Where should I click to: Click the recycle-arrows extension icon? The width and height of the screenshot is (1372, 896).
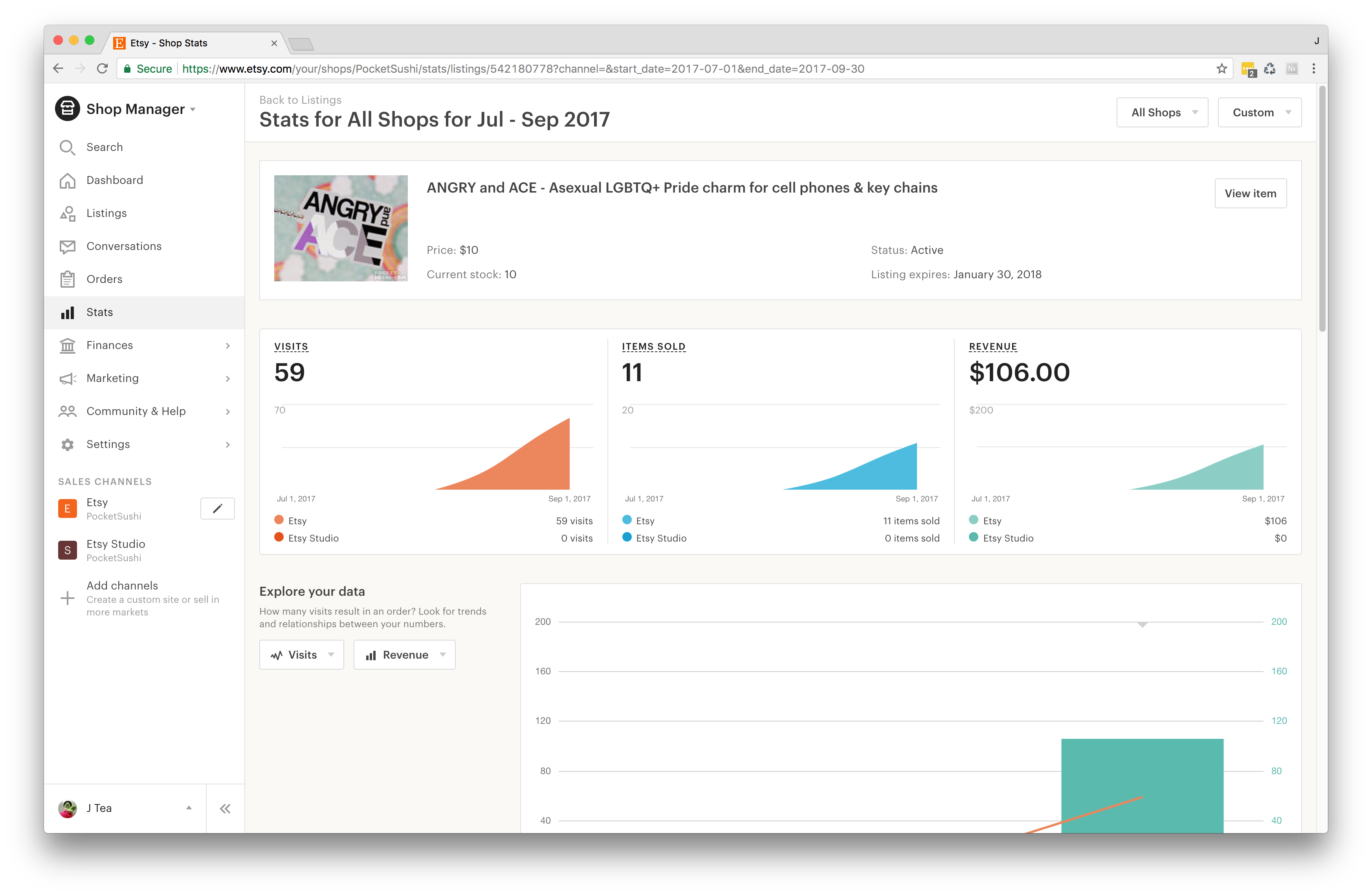point(1270,69)
